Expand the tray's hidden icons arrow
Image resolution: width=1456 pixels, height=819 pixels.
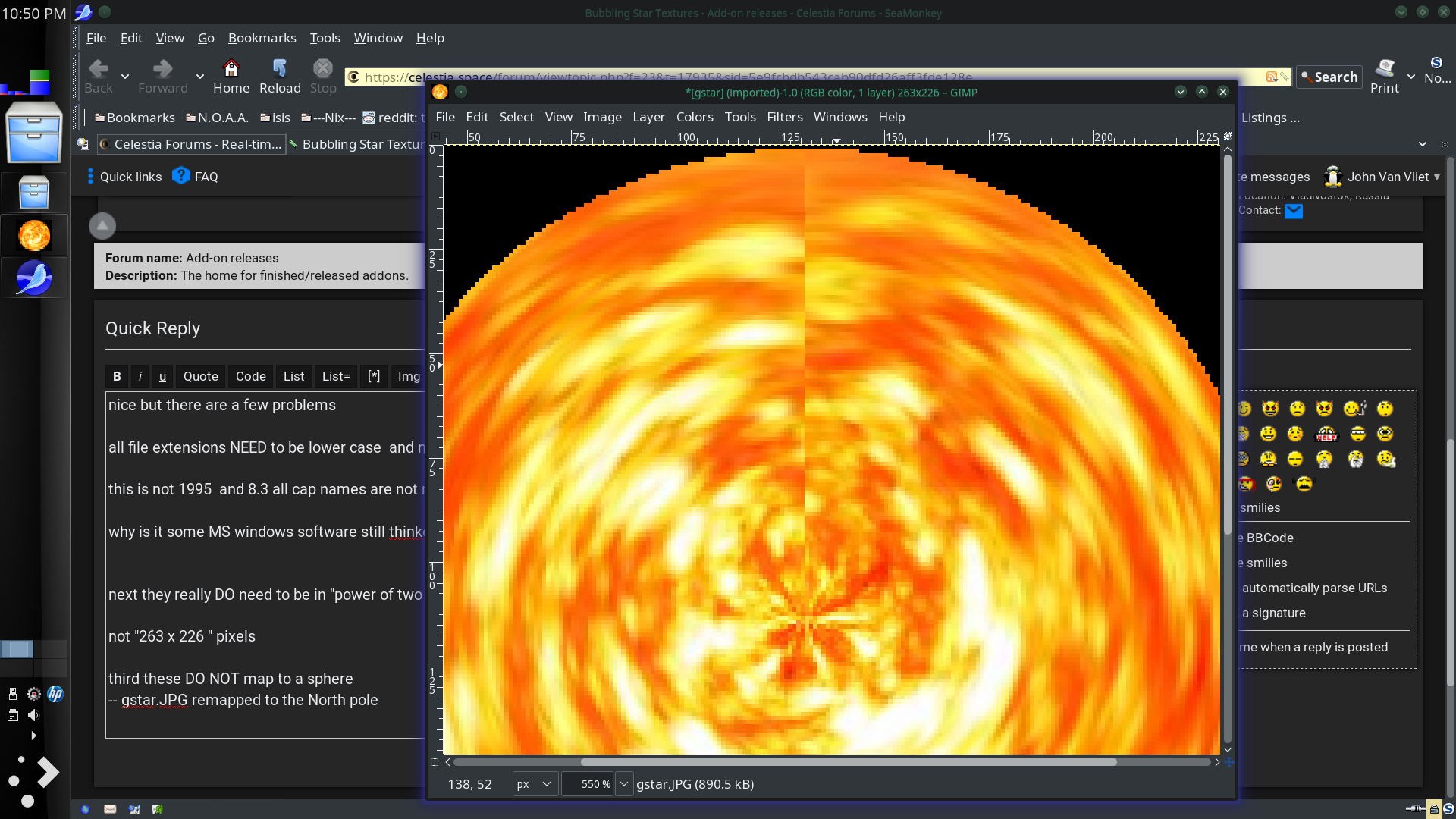(33, 736)
